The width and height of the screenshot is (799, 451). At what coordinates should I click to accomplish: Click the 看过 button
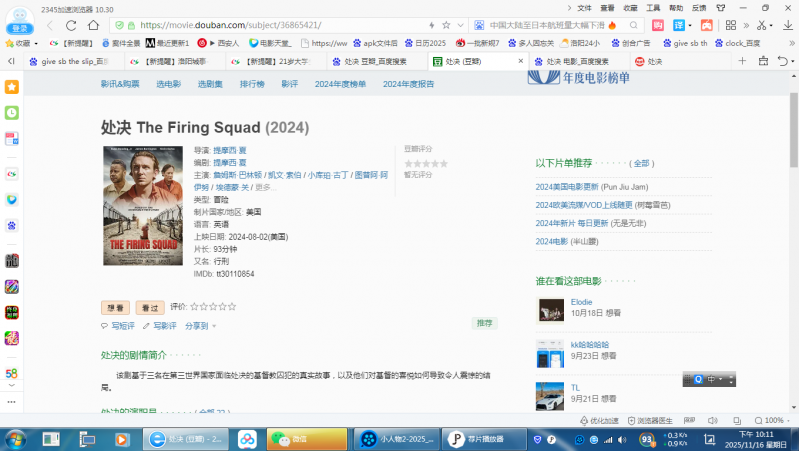coord(150,308)
